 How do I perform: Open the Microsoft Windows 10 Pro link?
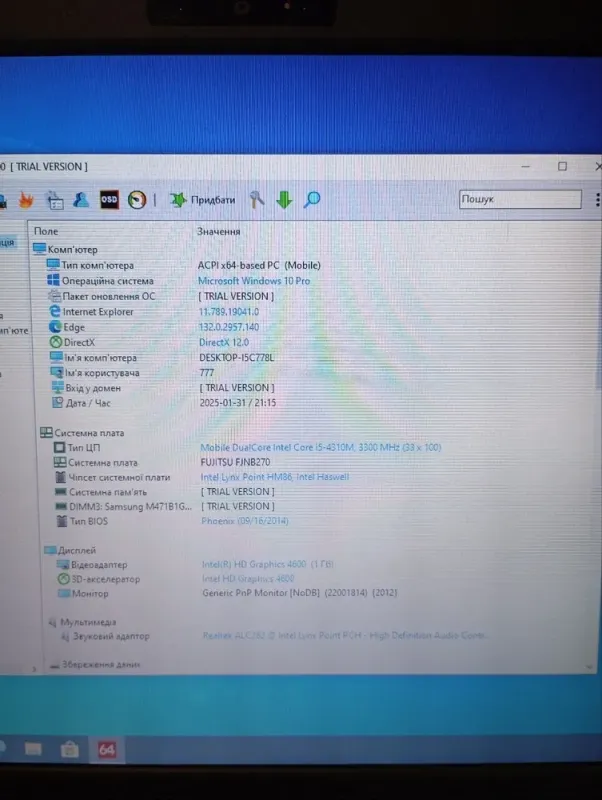click(253, 281)
